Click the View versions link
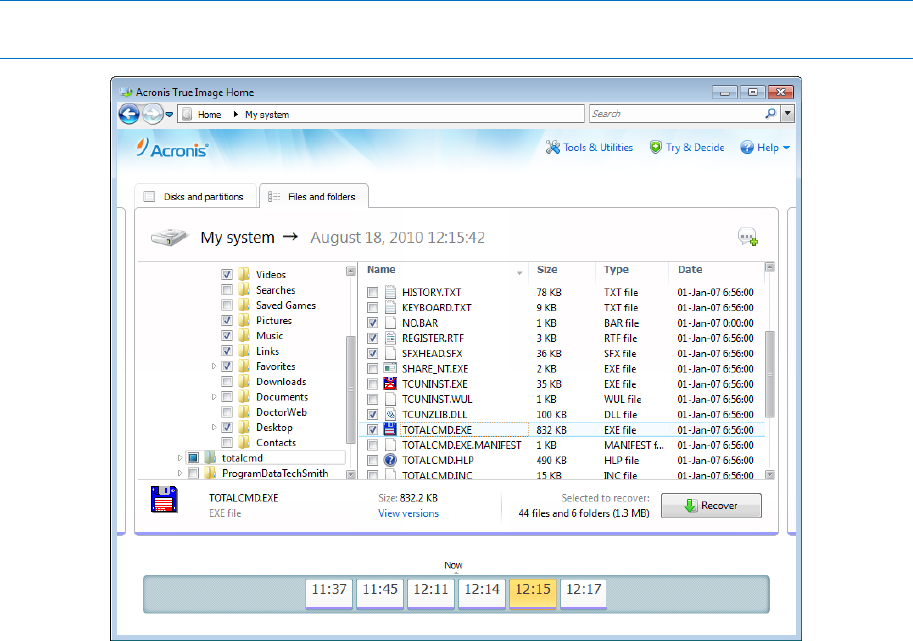This screenshot has width=913, height=641. [x=408, y=513]
